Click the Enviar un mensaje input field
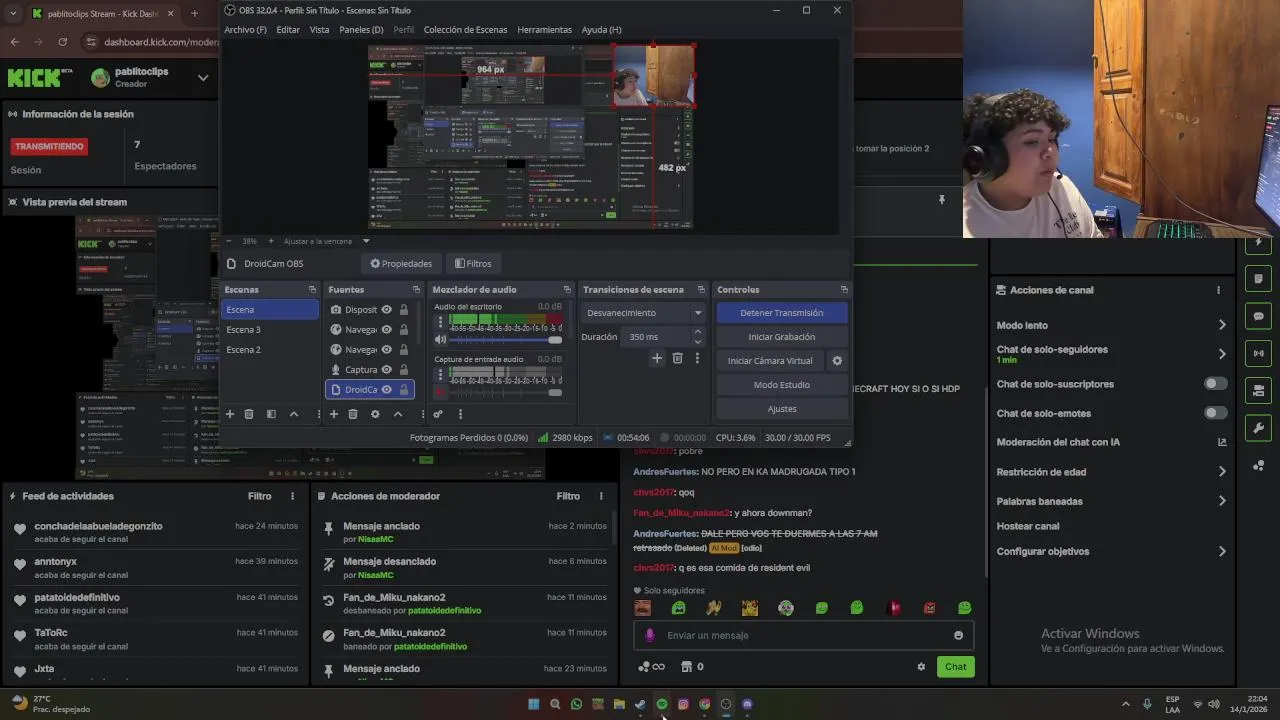 pyautogui.click(x=804, y=635)
